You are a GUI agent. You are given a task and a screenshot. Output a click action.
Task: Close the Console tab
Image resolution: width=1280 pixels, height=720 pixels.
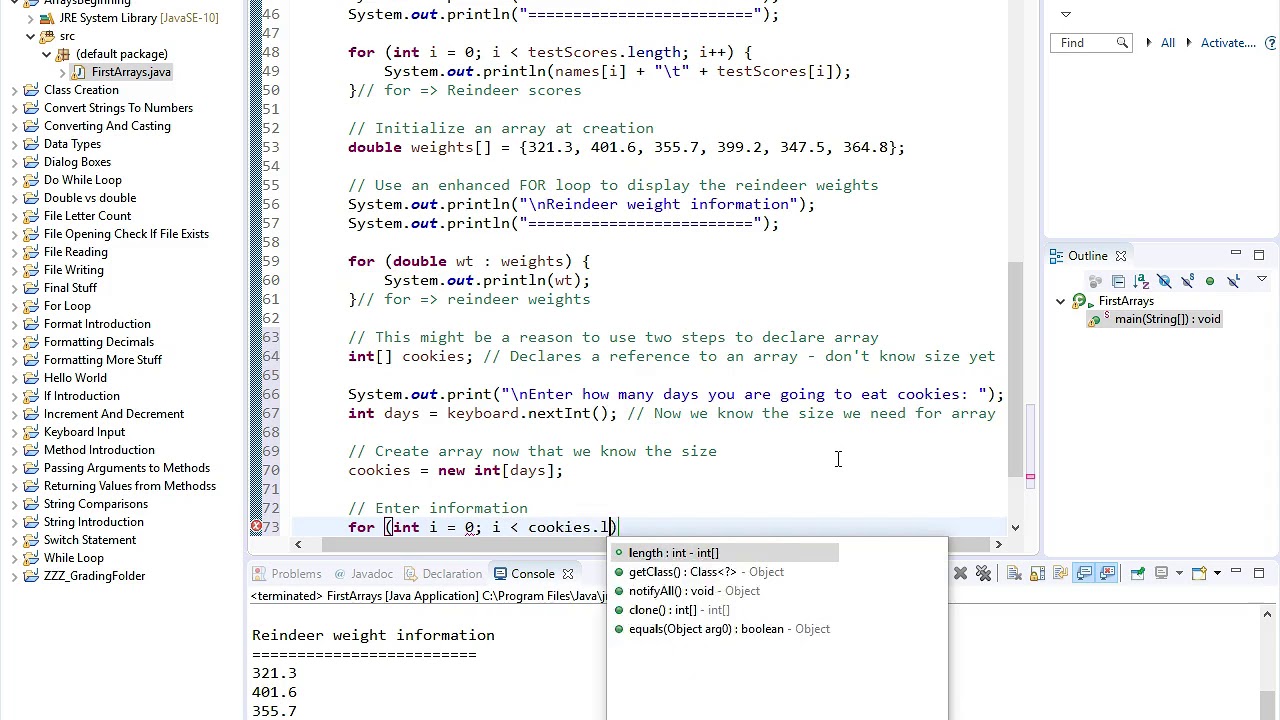[x=568, y=574]
